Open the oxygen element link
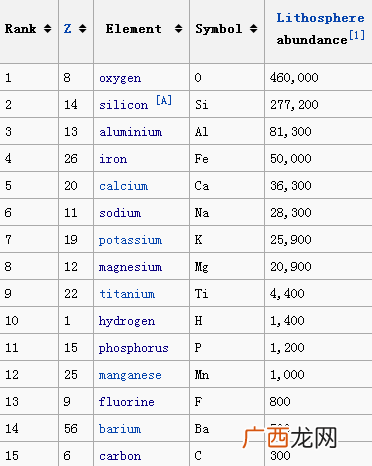The image size is (372, 466). (120, 78)
